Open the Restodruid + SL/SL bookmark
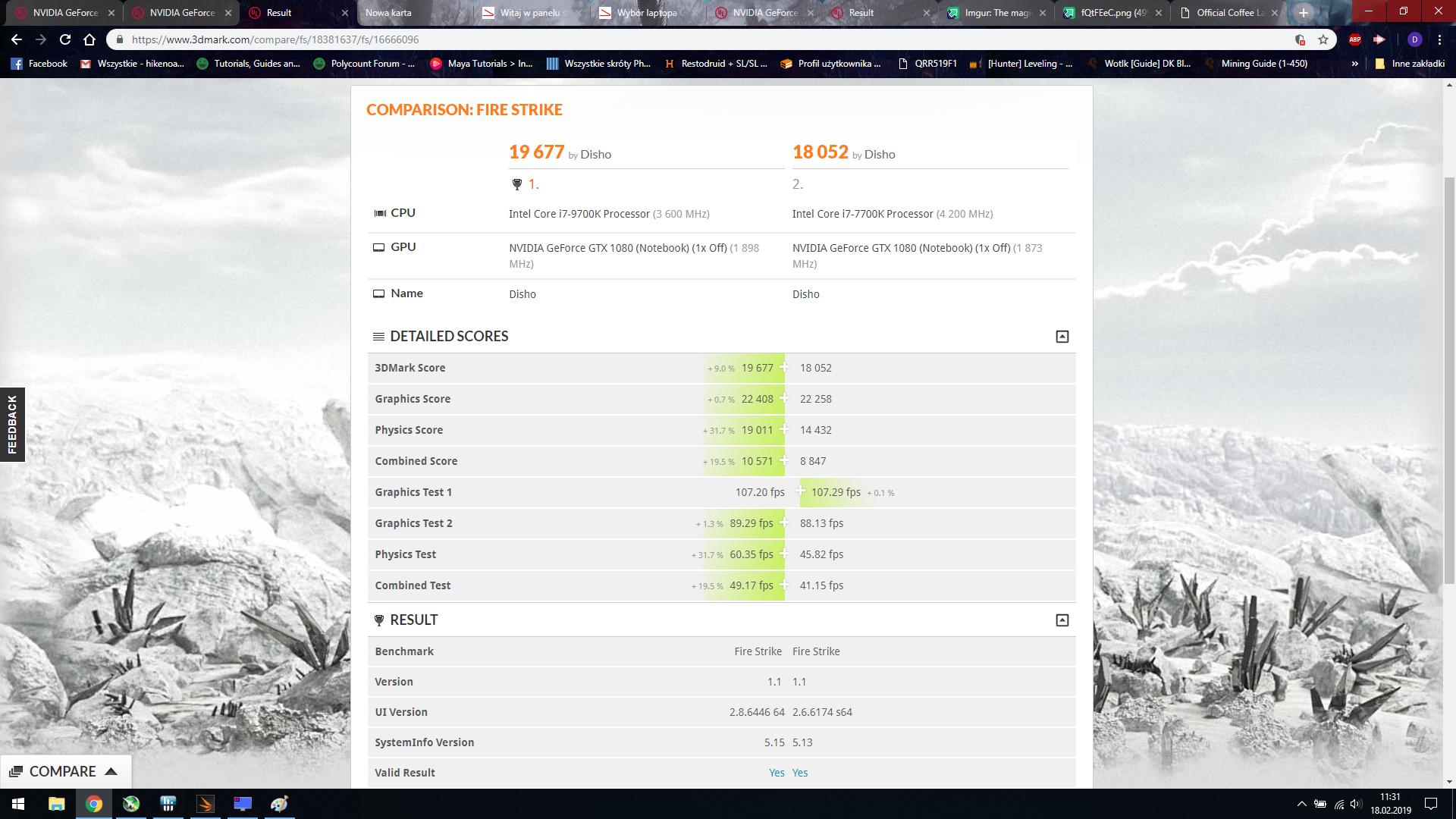Viewport: 1456px width, 819px height. (715, 64)
